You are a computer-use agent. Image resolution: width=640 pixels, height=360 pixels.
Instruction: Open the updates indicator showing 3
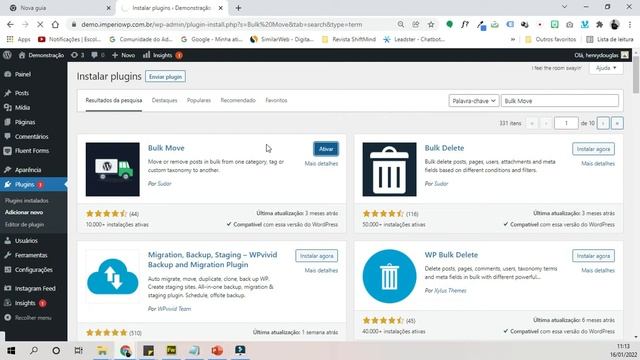[x=78, y=55]
